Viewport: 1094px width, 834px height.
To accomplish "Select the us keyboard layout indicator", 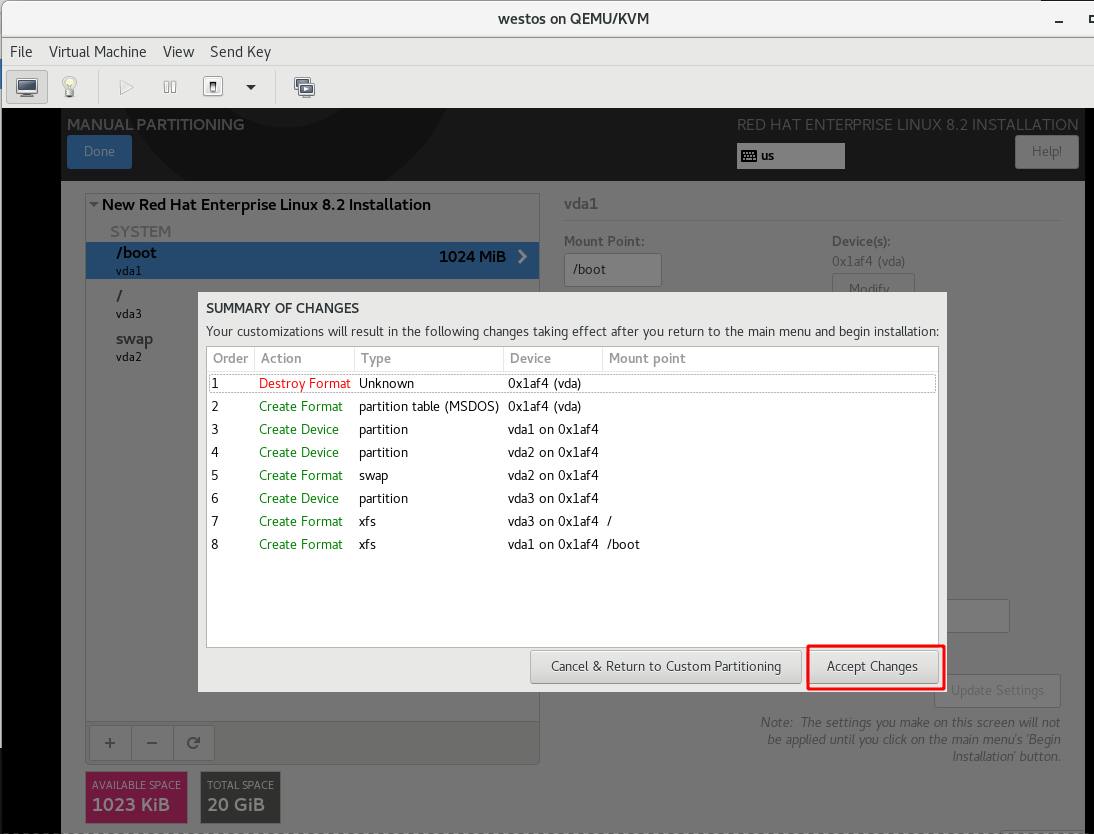I will pyautogui.click(x=790, y=156).
